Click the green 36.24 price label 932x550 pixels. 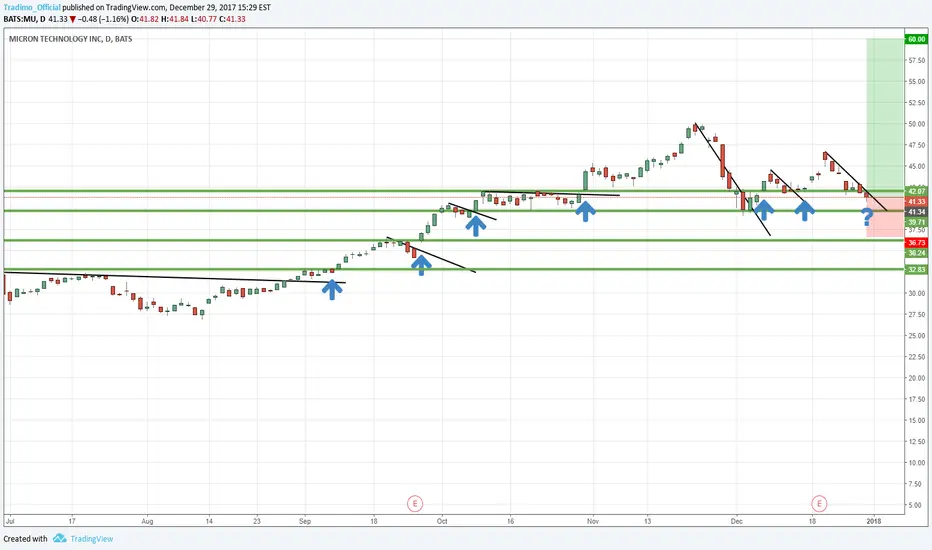916,253
